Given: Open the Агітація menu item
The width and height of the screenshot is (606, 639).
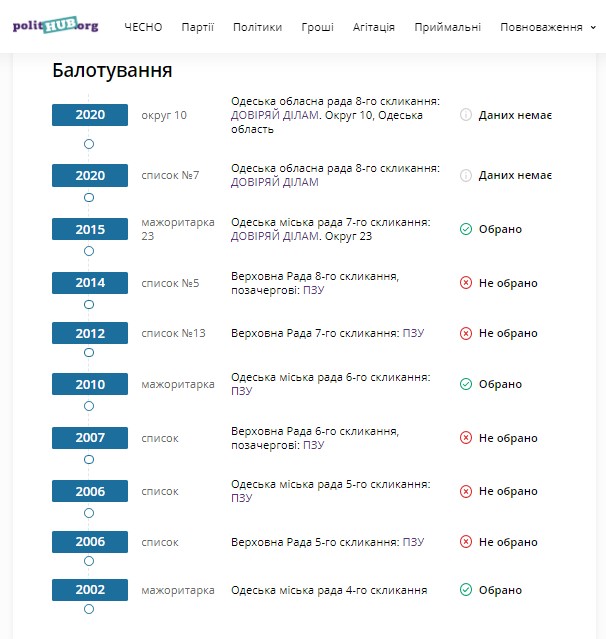Looking at the screenshot, I should [374, 27].
